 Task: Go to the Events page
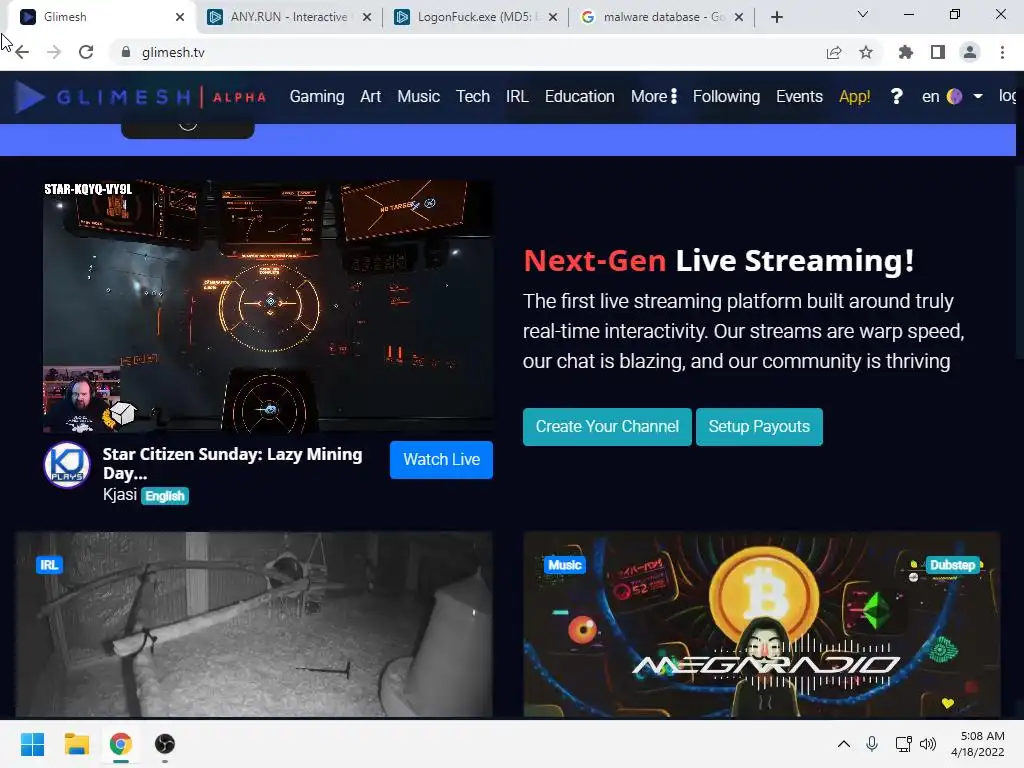pos(799,97)
